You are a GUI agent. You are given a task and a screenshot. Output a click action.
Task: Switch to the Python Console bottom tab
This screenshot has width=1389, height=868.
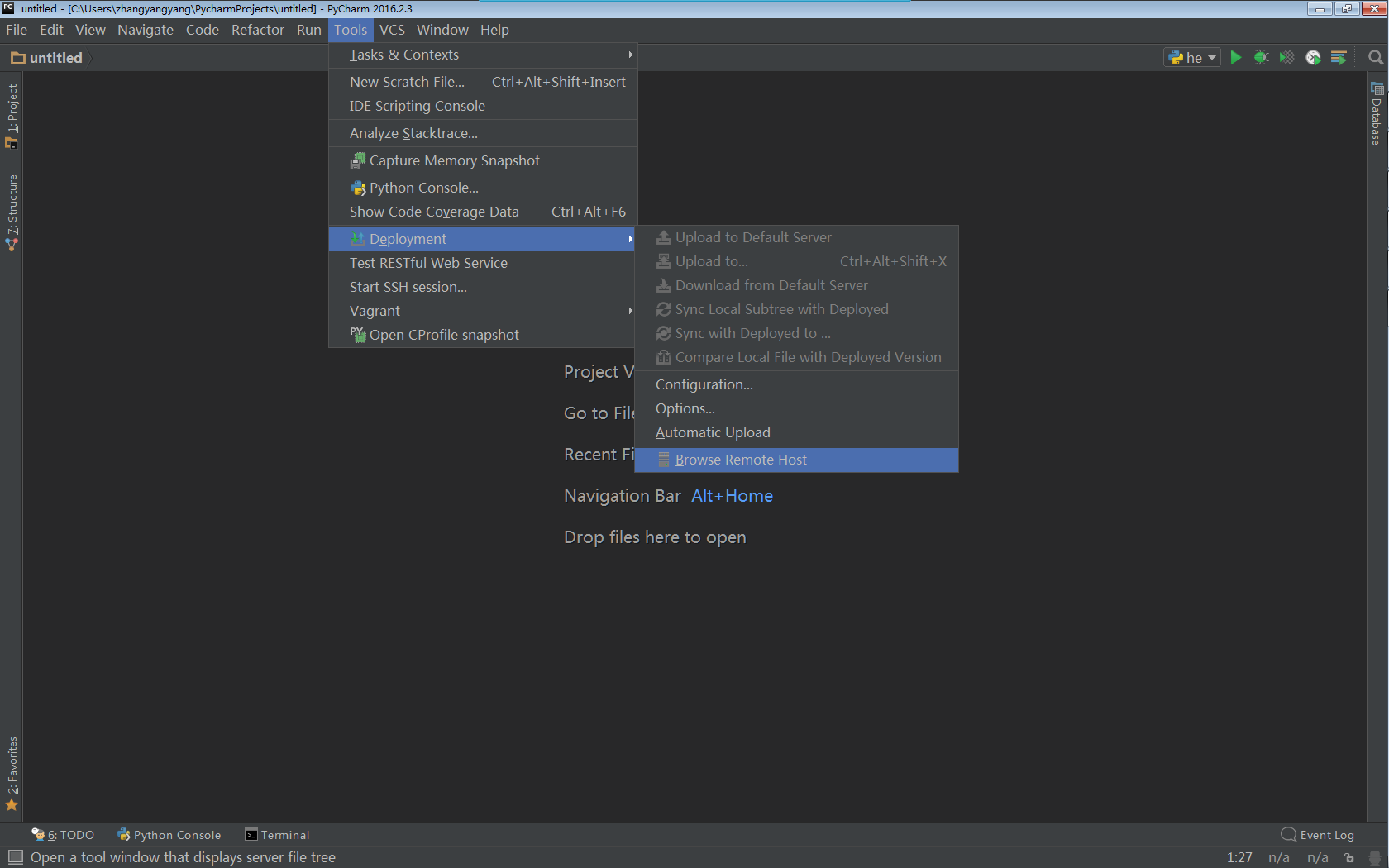(x=169, y=835)
